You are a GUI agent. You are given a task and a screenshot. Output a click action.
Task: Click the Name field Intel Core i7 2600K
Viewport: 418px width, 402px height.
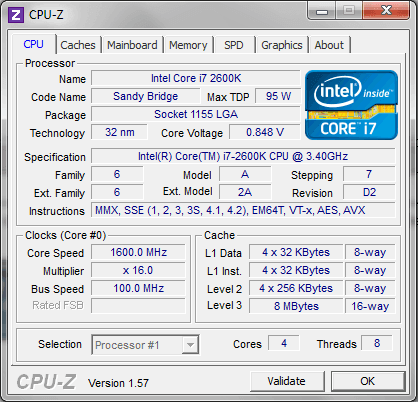point(196,78)
